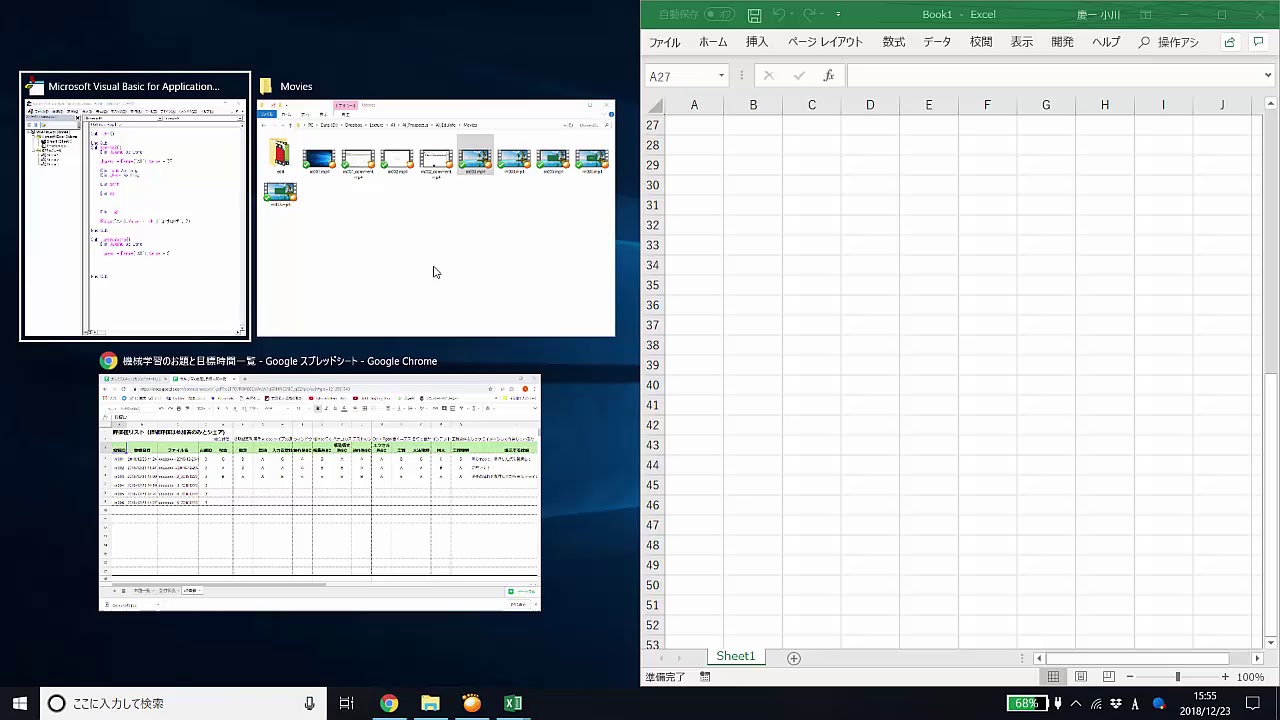Image resolution: width=1280 pixels, height=720 pixels.
Task: Expand the formula bar chevron
Action: tap(1268, 76)
